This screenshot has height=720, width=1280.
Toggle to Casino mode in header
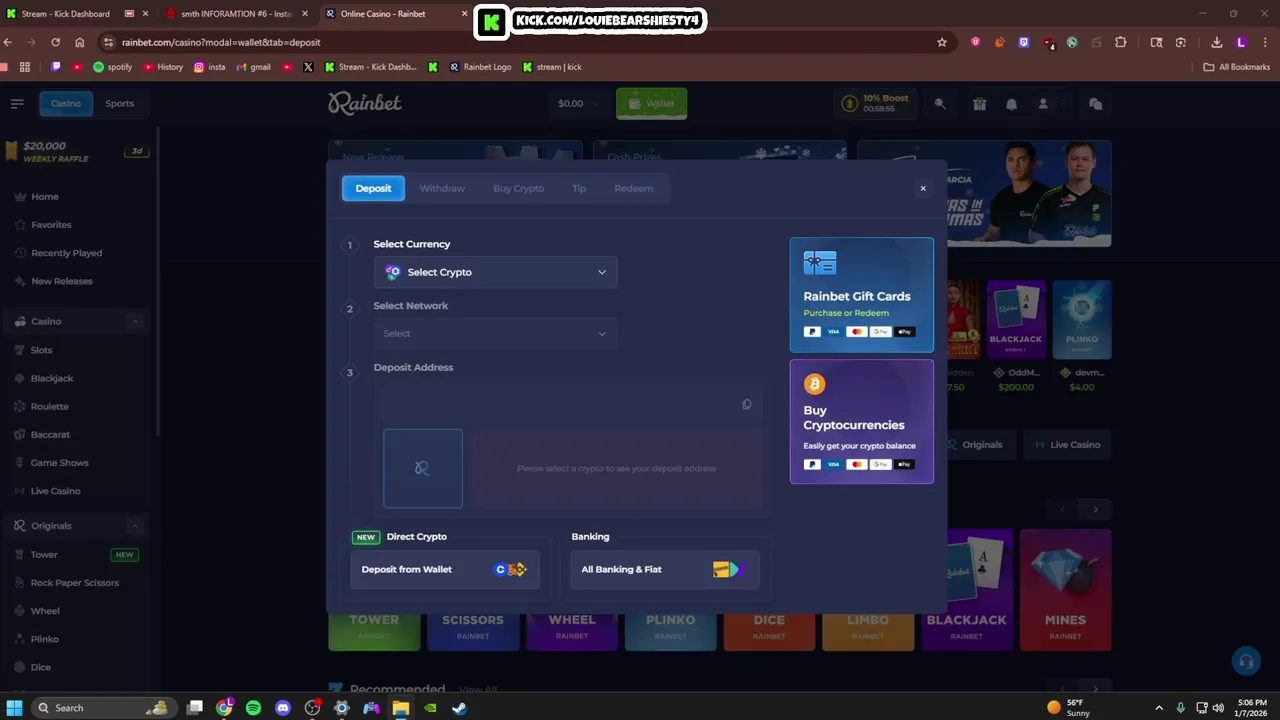click(66, 103)
